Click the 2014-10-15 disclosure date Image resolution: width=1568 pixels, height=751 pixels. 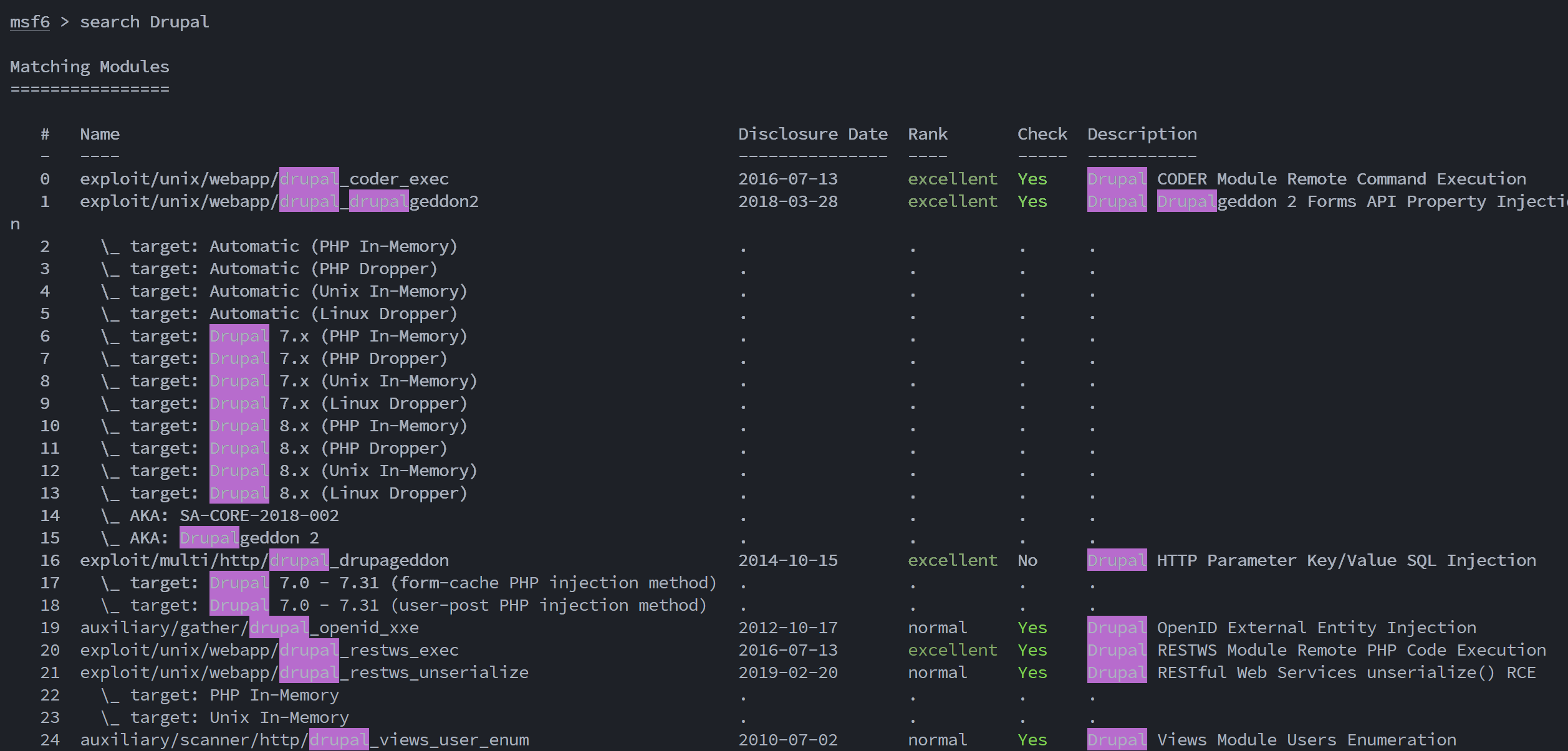click(787, 560)
